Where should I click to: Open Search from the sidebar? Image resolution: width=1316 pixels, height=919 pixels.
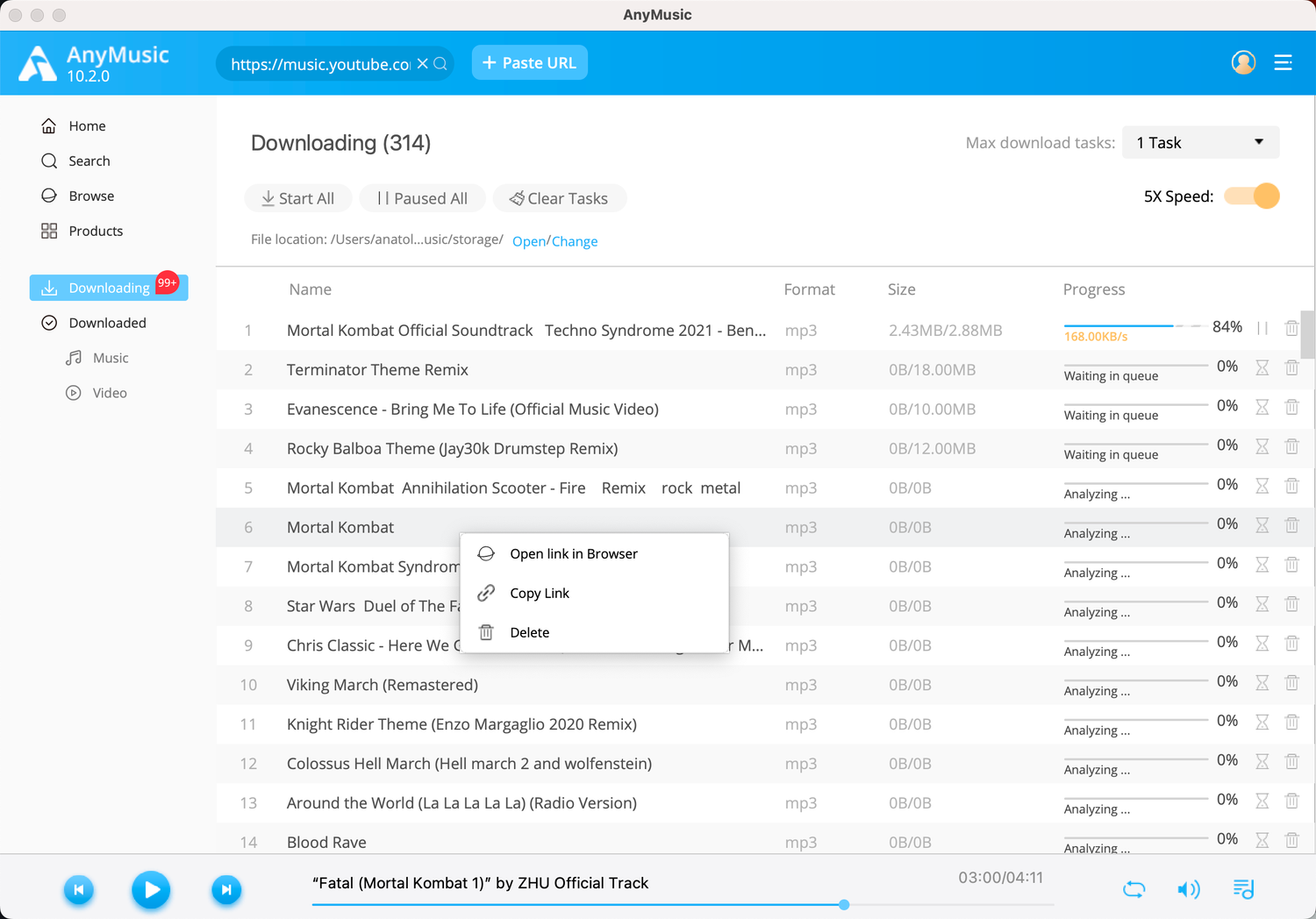[x=75, y=161]
